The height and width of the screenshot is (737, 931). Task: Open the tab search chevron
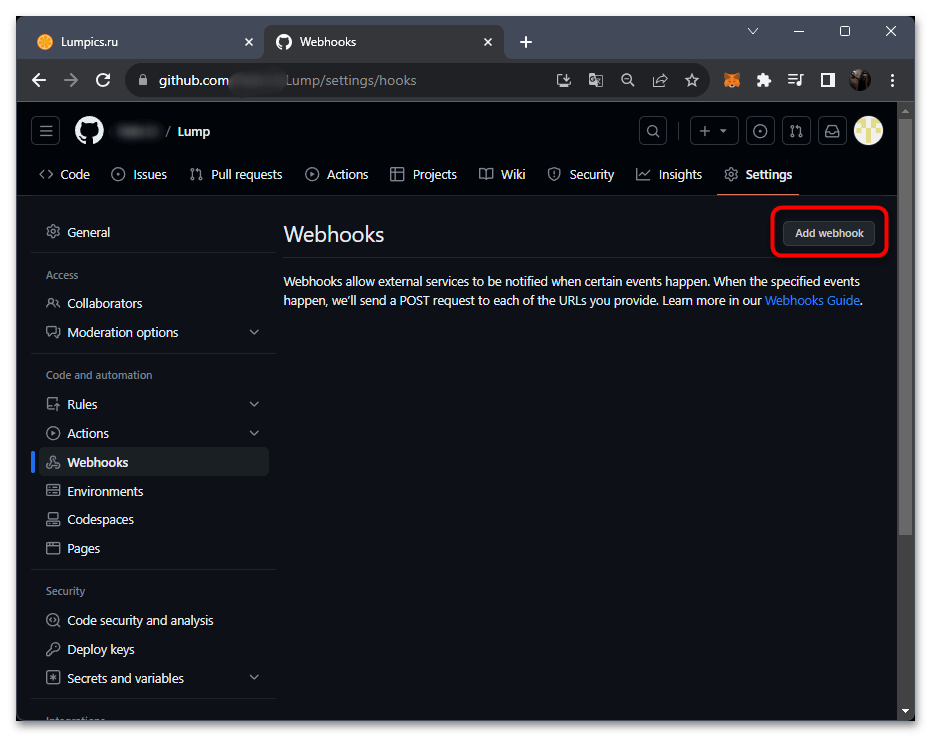pyautogui.click(x=753, y=31)
